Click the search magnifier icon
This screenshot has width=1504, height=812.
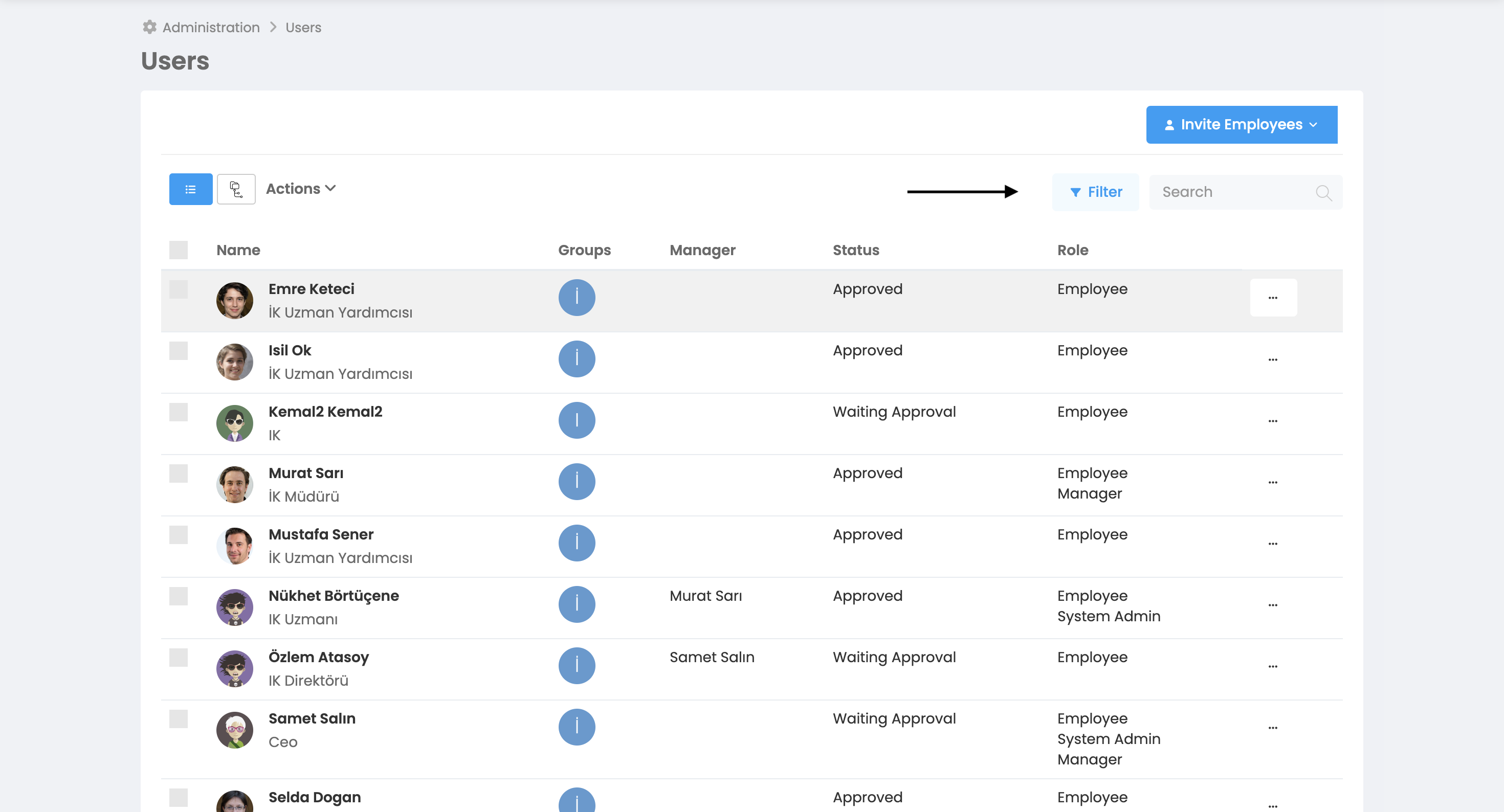pos(1323,192)
